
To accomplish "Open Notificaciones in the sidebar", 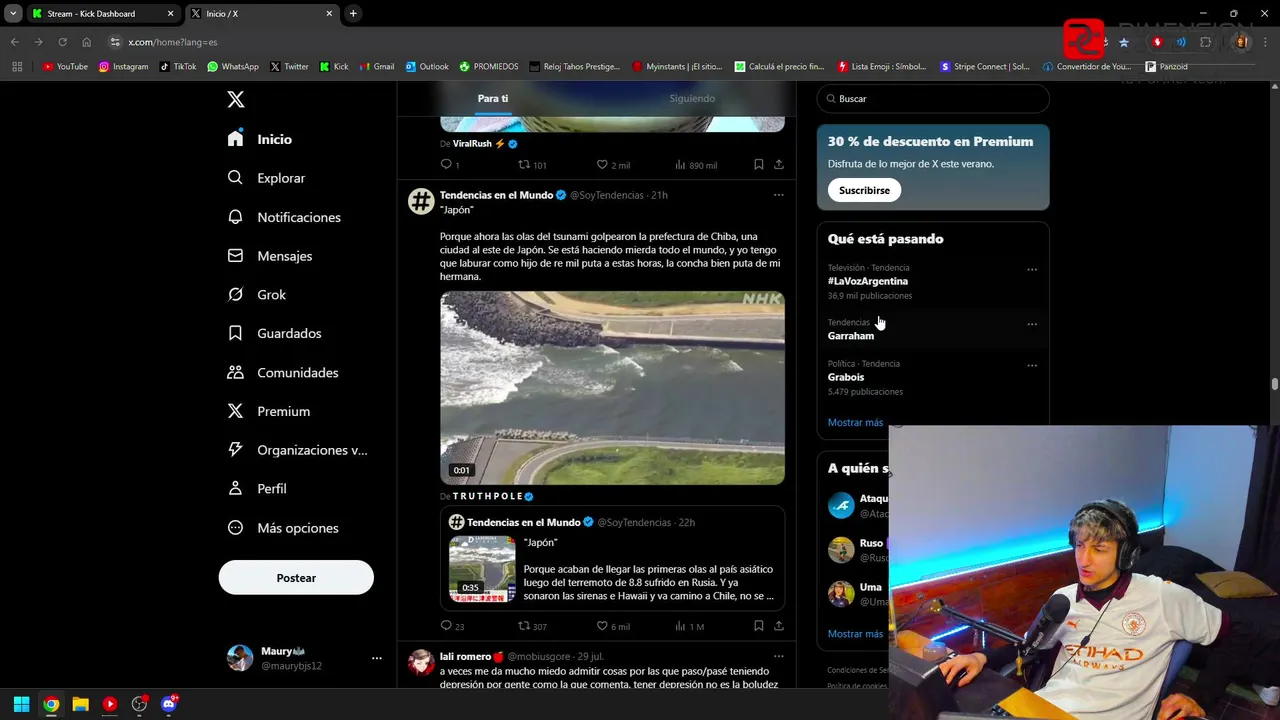I will click(x=284, y=217).
